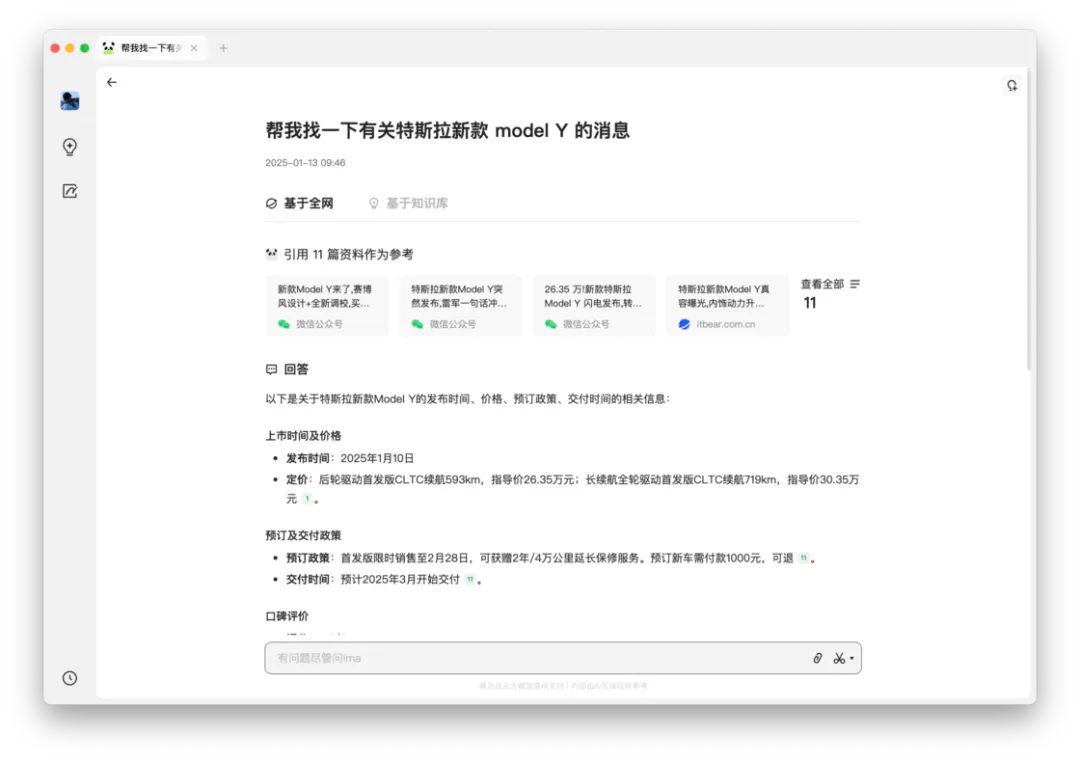
Task: Click the text 发布时间: 2025年1月10日
Action: point(350,458)
